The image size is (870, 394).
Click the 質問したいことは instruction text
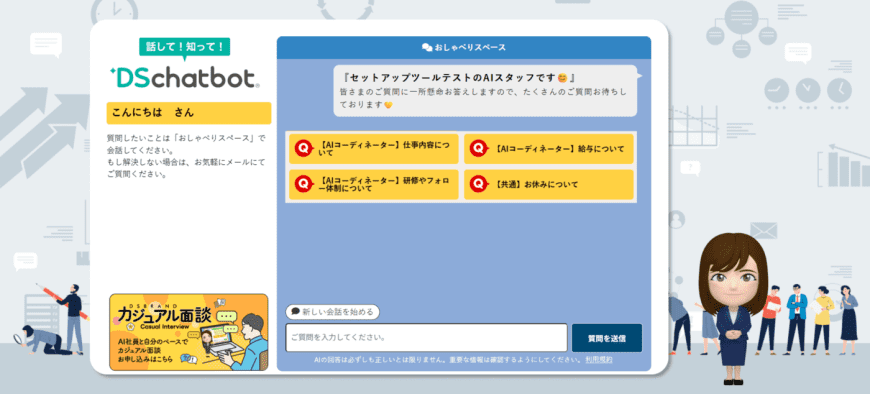[x=186, y=156]
